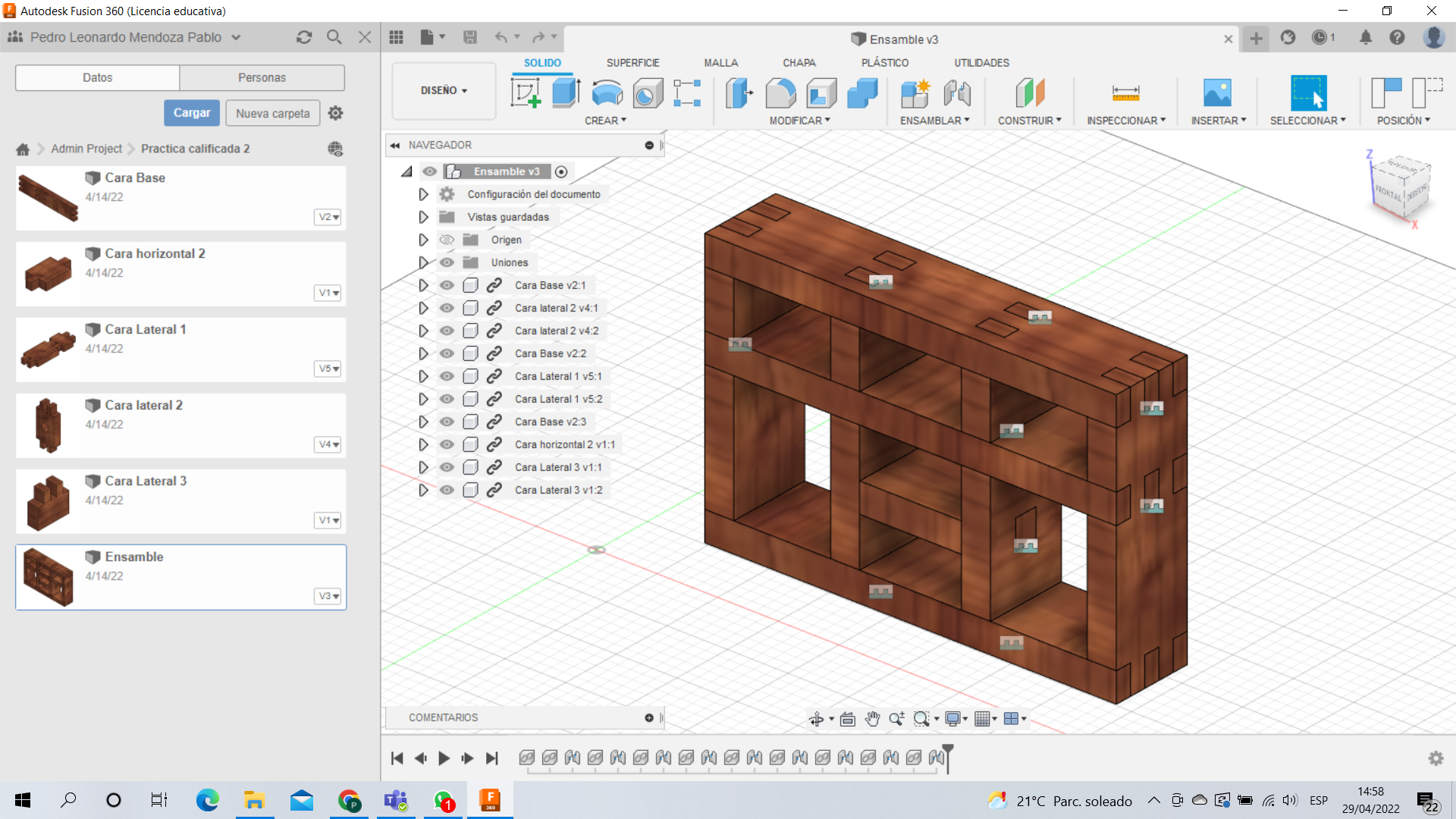Click the Joint icon in Ensamblar
This screenshot has height=819, width=1456.
[957, 93]
